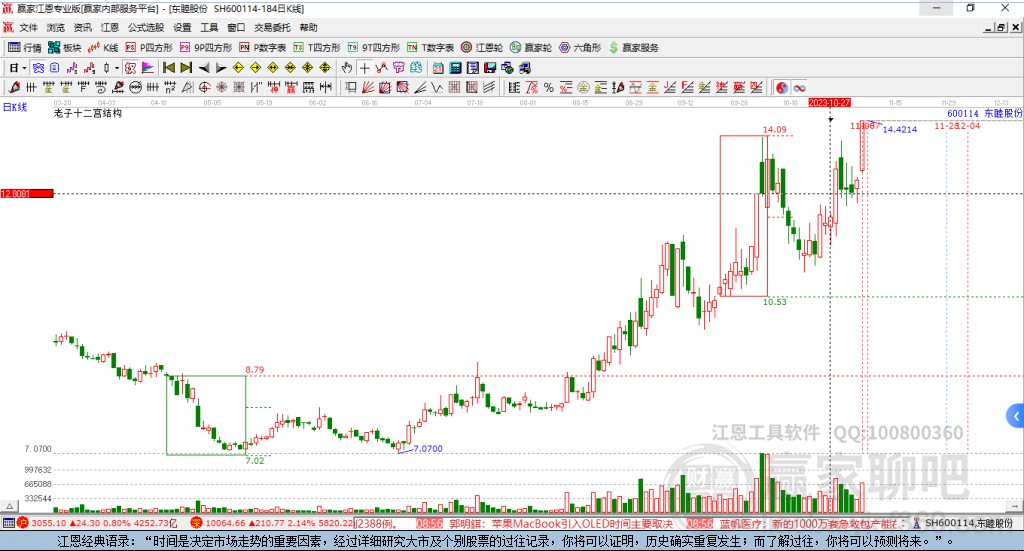Click the red 12.8081 price axis label
The height and width of the screenshot is (551, 1024).
click(27, 194)
